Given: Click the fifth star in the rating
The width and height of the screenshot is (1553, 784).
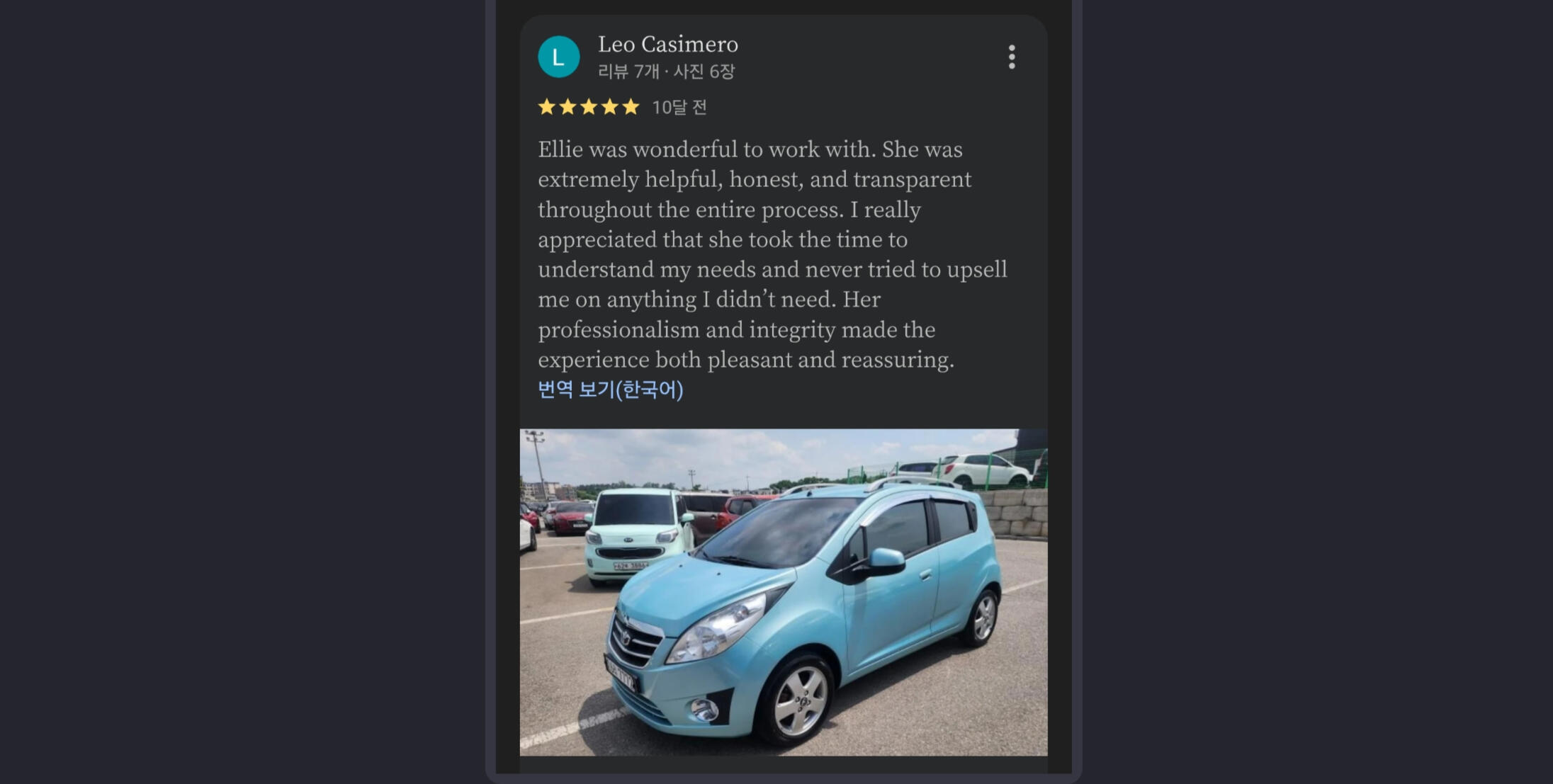Looking at the screenshot, I should (x=631, y=107).
